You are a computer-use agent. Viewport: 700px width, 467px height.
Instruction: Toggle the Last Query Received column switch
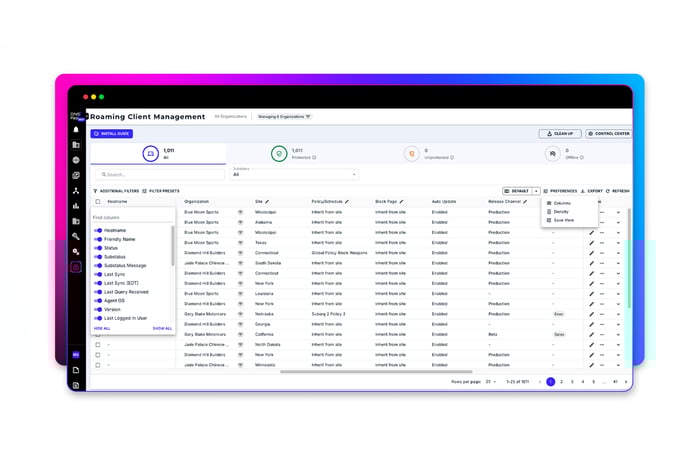[98, 292]
